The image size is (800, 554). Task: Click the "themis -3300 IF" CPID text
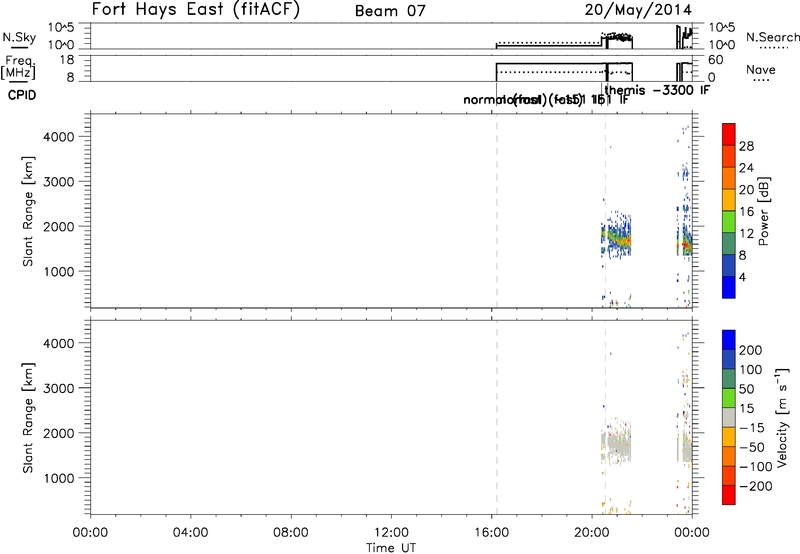[657, 90]
